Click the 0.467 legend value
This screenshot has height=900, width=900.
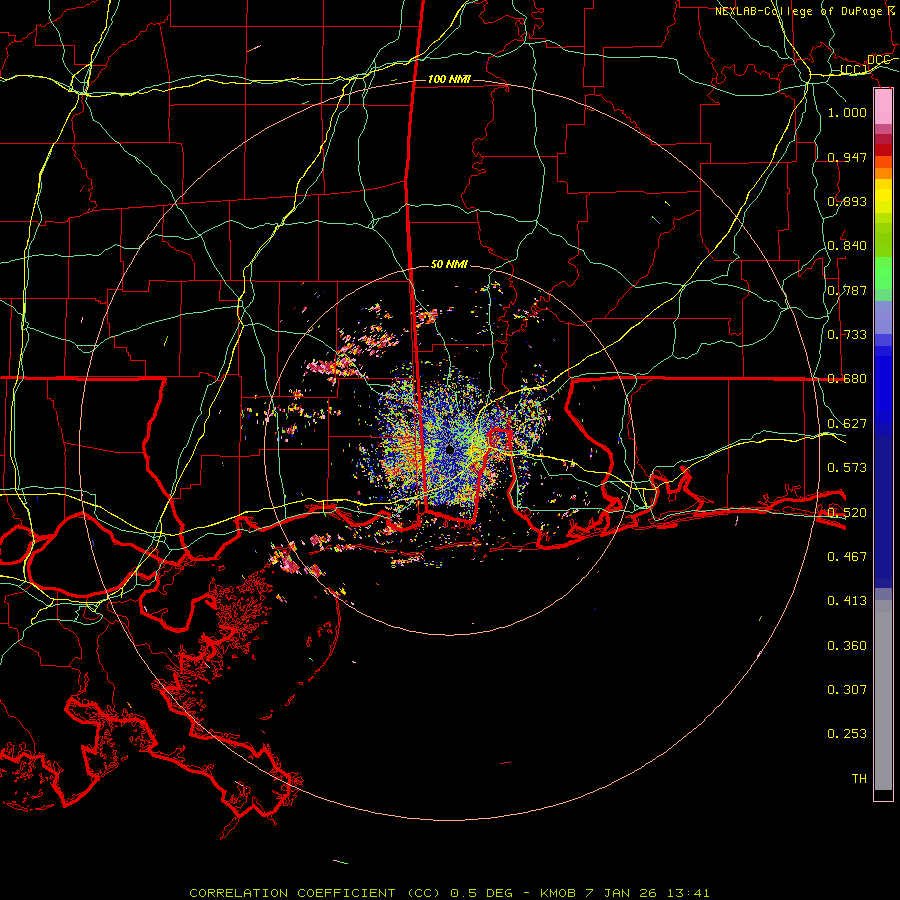click(x=847, y=557)
